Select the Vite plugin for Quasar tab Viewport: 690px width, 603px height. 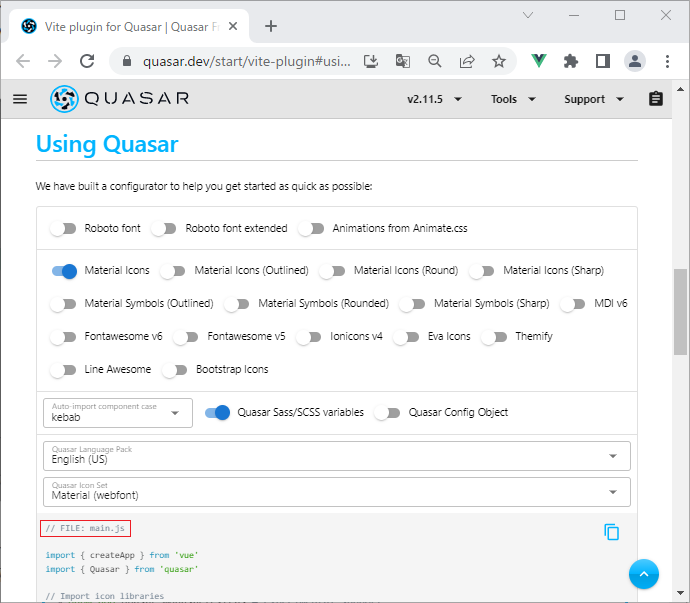tap(128, 27)
